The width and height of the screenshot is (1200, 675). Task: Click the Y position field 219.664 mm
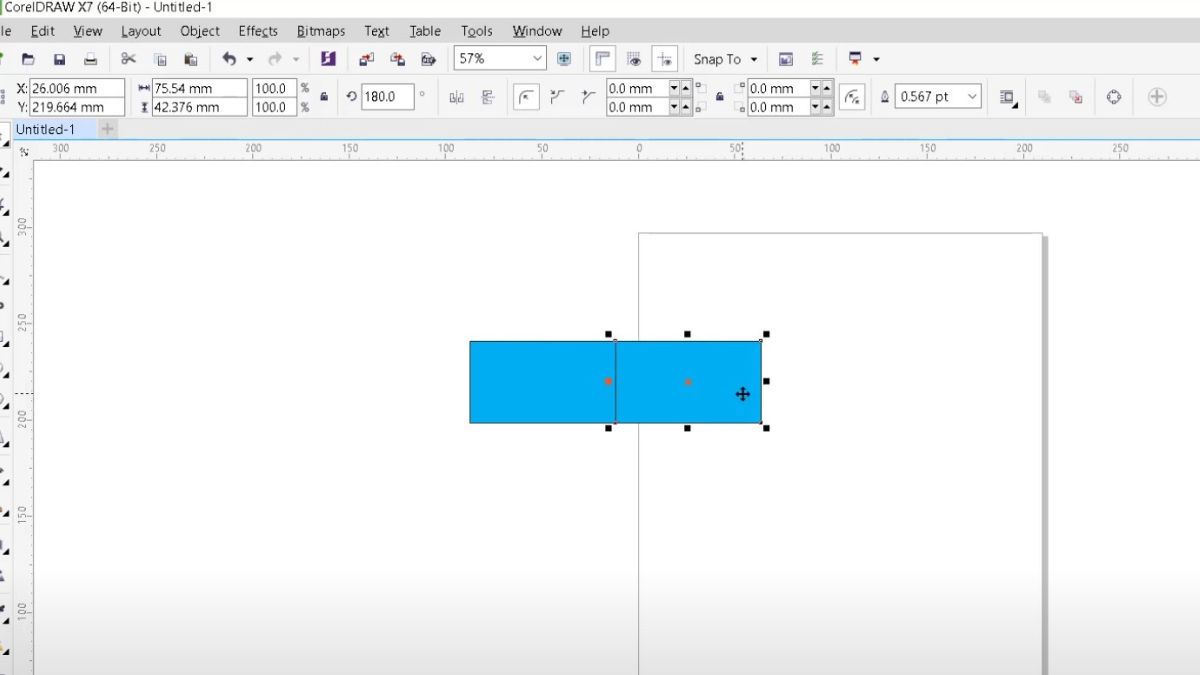77,107
